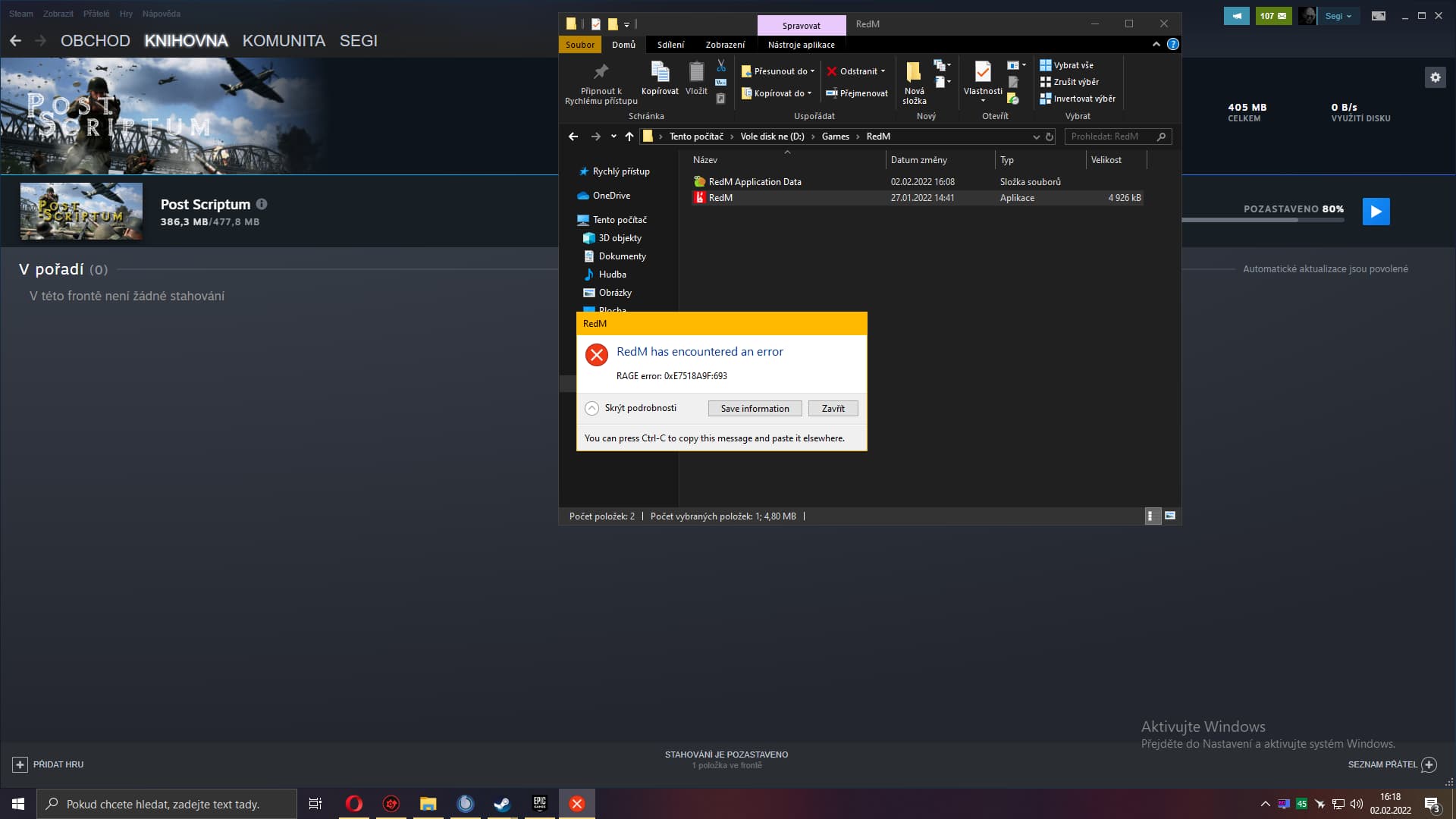1456x819 pixels.
Task: Refresh the RedM folder view
Action: click(x=1050, y=136)
